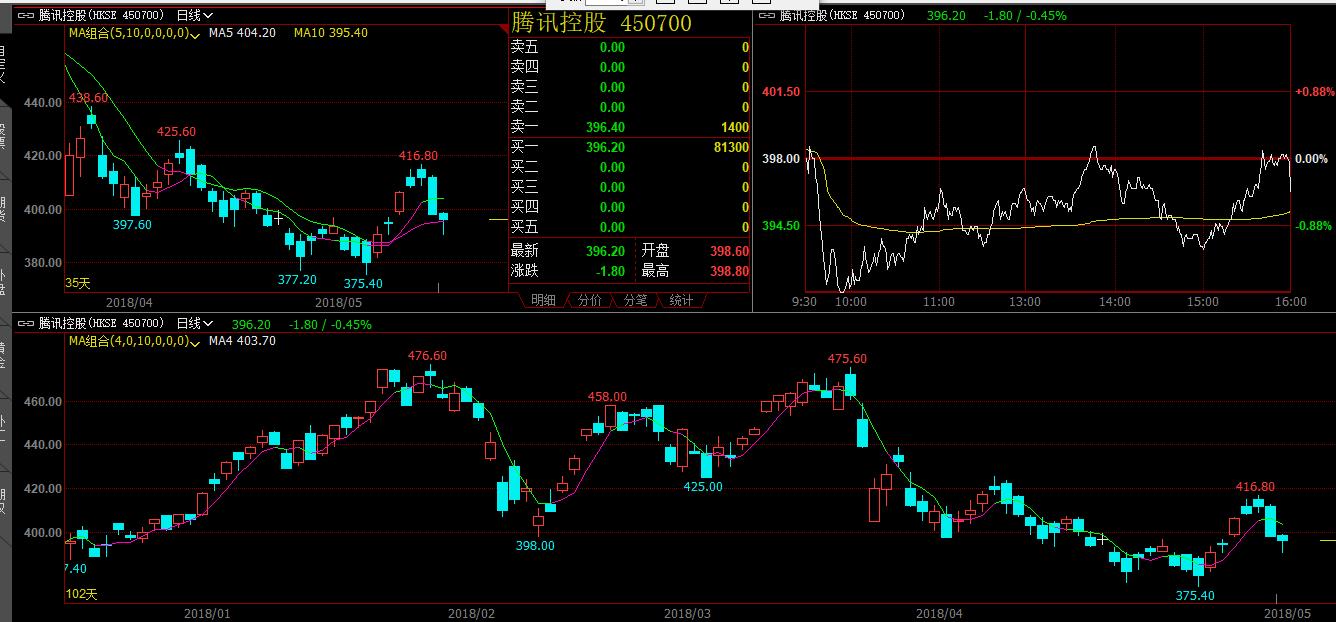Click link icon of bottom 102-day chart
The width and height of the screenshot is (1336, 622).
pos(26,324)
